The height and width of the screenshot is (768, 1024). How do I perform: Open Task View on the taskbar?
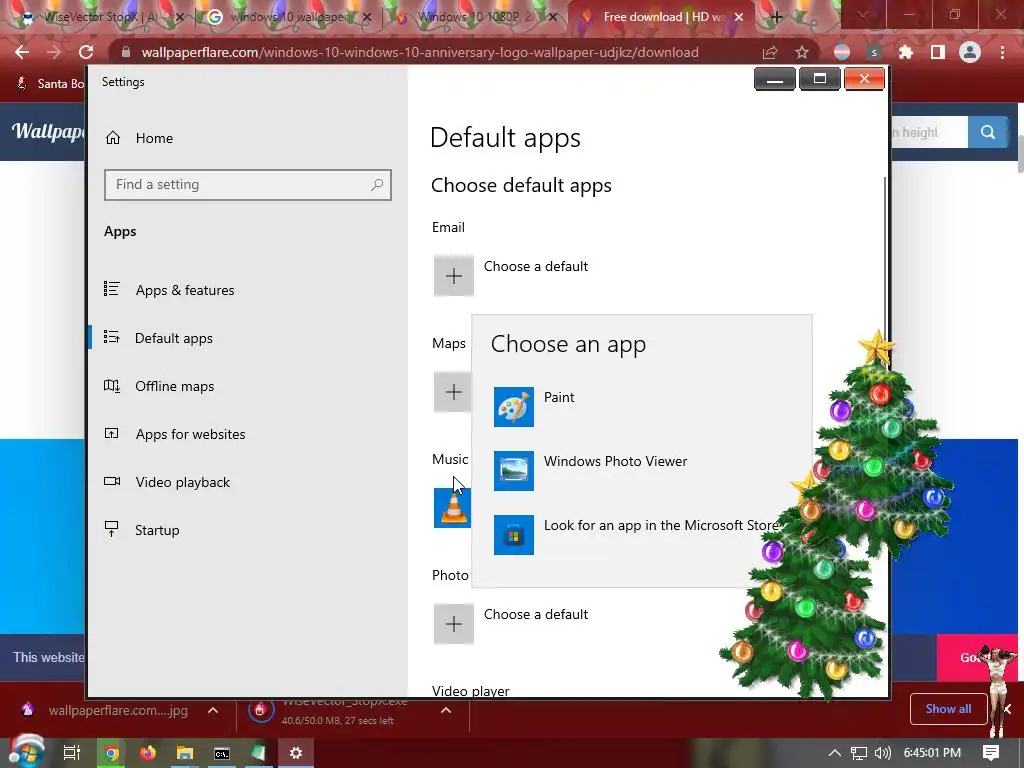pos(72,753)
